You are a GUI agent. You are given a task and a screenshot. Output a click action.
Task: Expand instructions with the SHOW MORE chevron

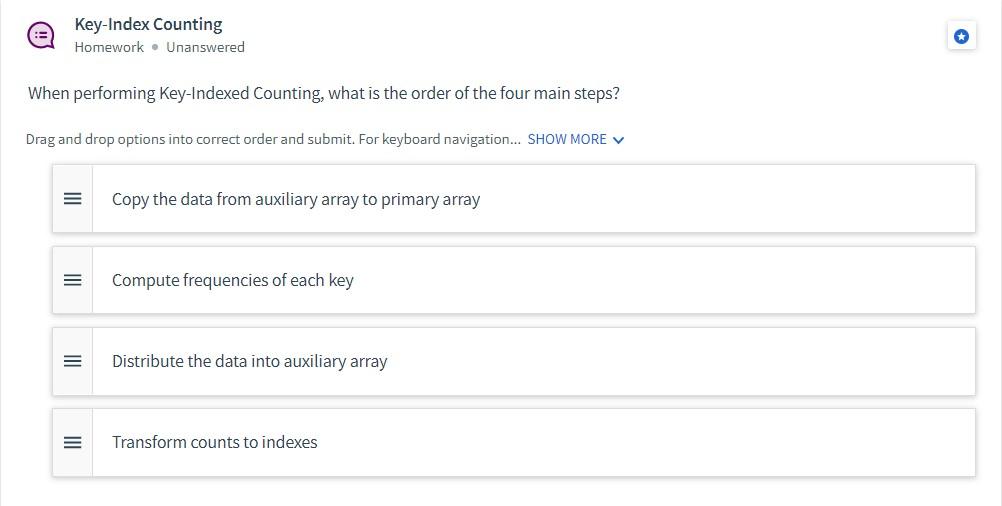click(x=618, y=140)
